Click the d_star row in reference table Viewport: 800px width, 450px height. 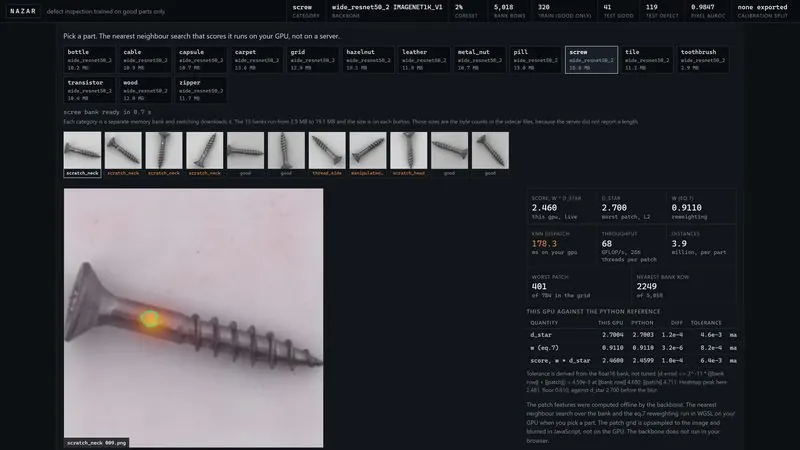tap(632, 335)
